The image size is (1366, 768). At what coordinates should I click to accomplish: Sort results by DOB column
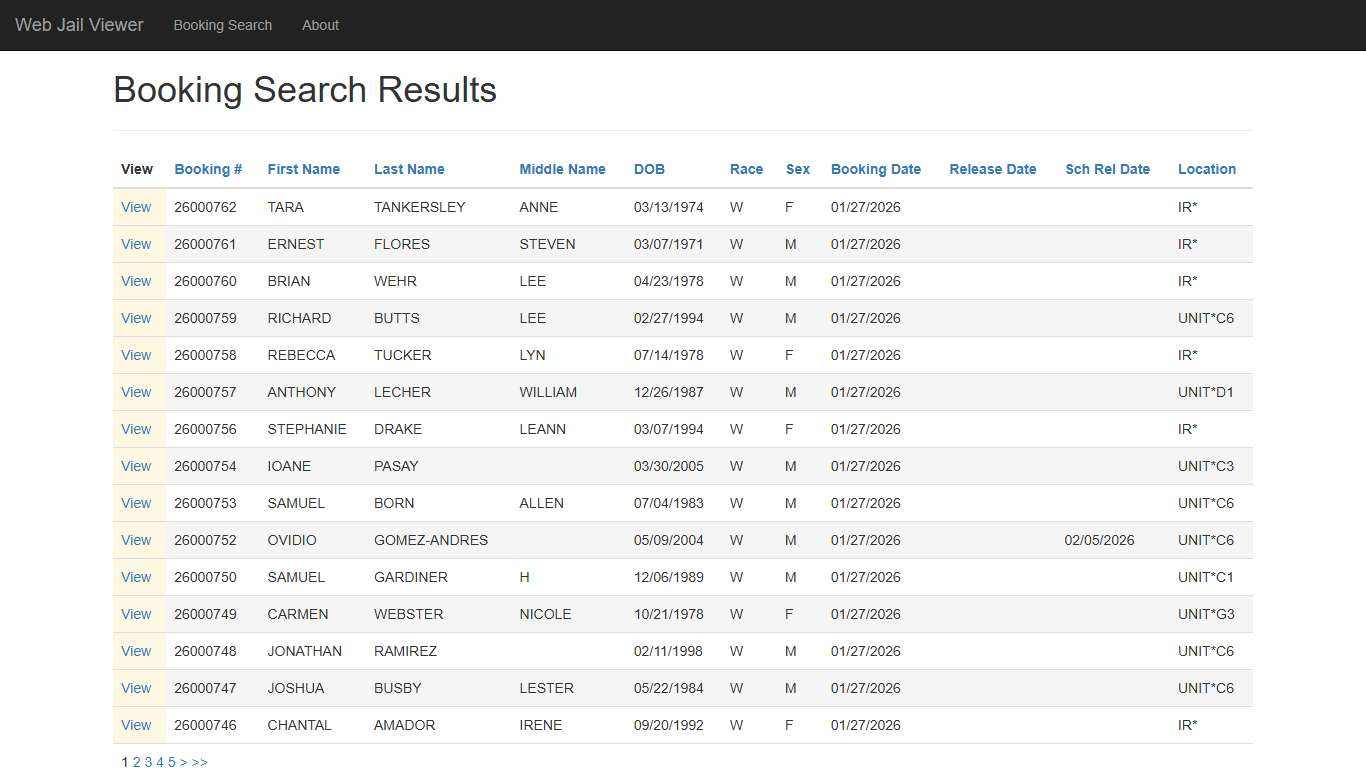click(x=649, y=169)
